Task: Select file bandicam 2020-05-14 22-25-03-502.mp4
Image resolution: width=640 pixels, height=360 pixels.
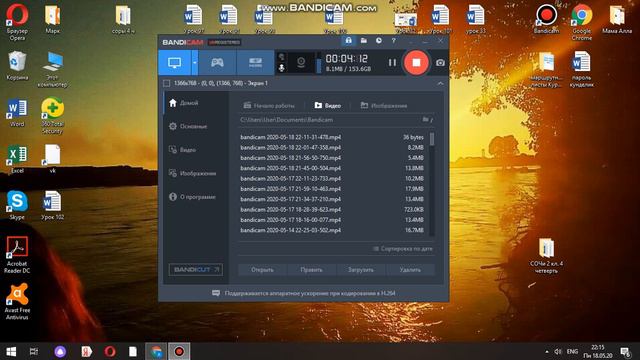Action: [332, 230]
